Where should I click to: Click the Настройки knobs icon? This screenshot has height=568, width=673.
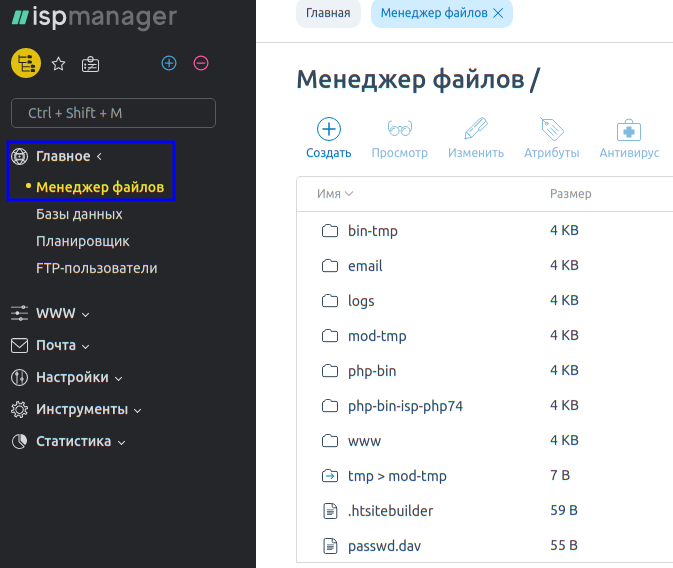pos(19,377)
